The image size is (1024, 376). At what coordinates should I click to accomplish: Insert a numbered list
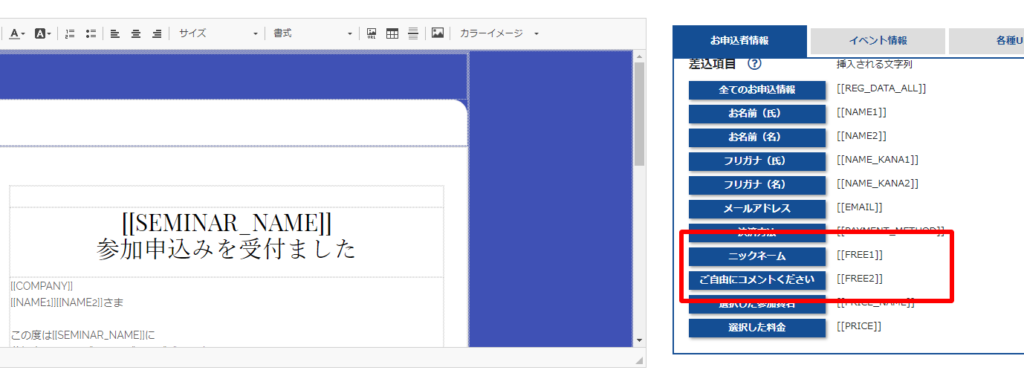click(71, 33)
